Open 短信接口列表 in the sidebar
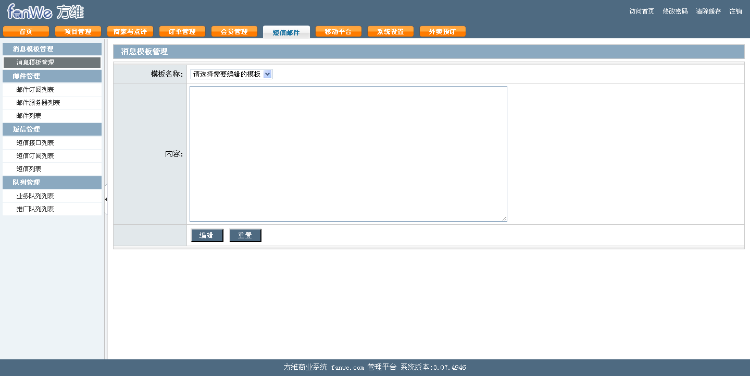The width and height of the screenshot is (750, 376). [52, 143]
